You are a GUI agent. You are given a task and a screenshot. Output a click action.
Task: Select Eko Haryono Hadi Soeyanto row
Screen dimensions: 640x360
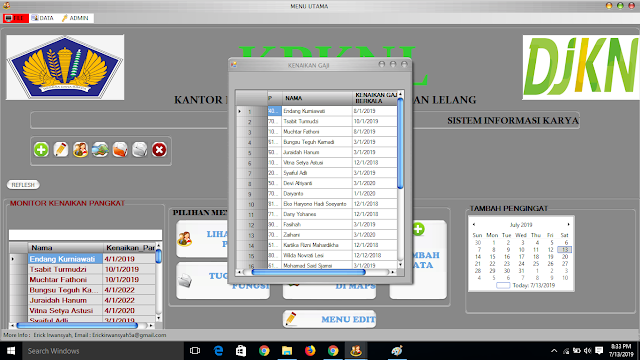pyautogui.click(x=317, y=204)
